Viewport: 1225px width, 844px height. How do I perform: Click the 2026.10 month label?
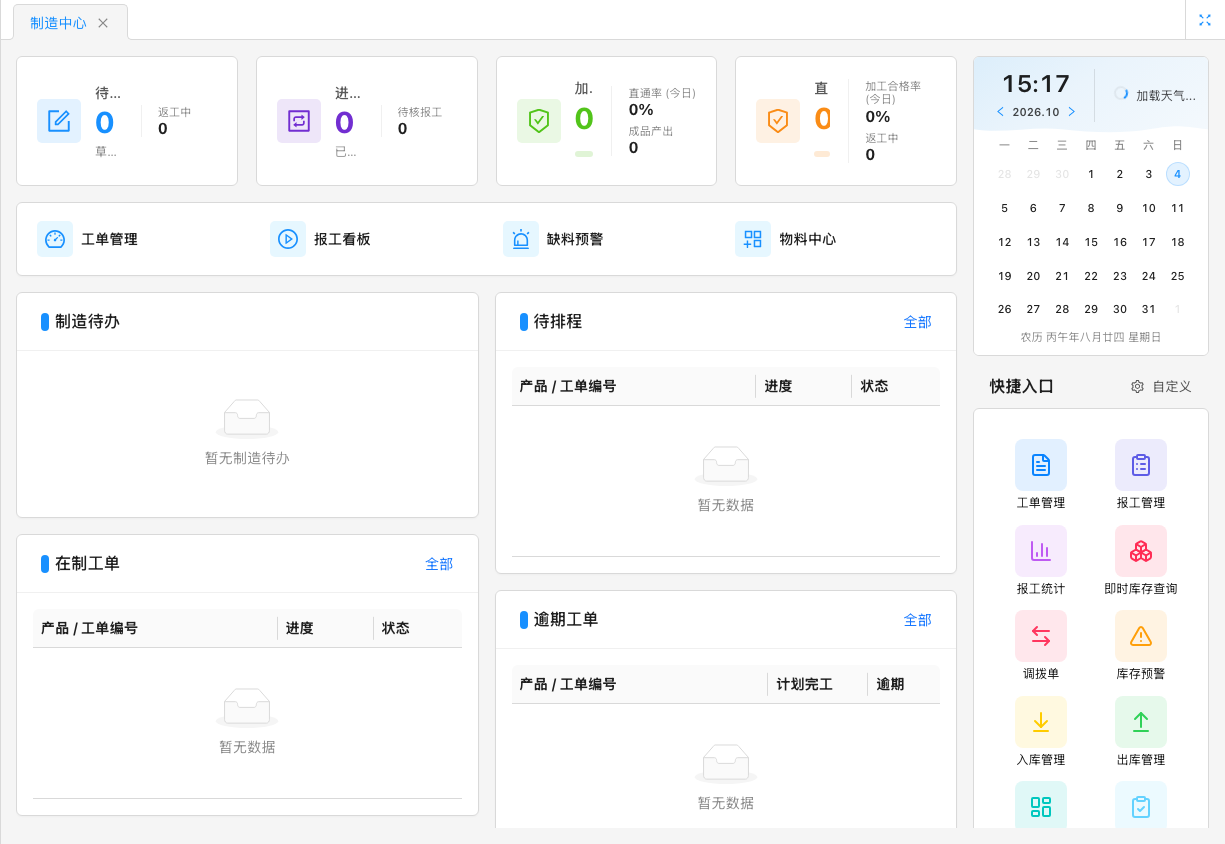[1036, 112]
